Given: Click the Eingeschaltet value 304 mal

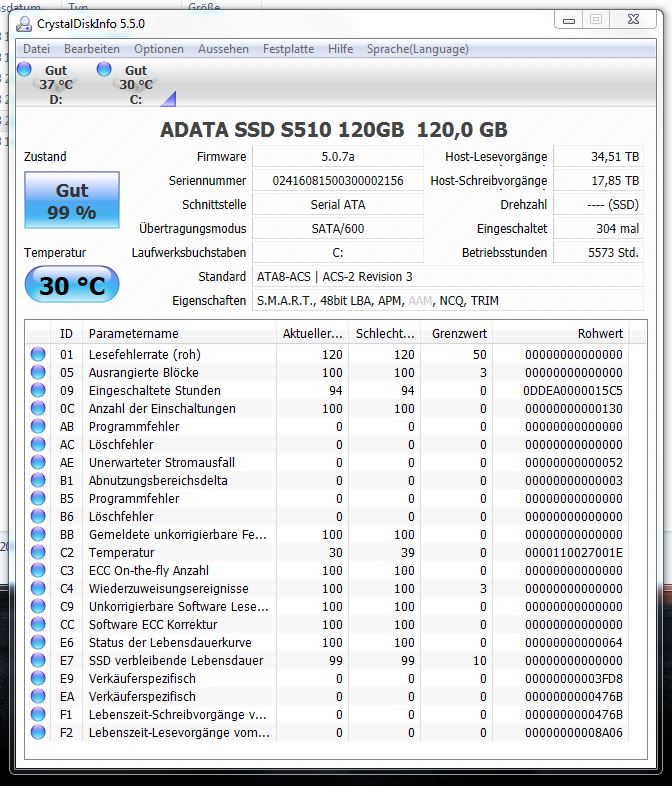Looking at the screenshot, I should pos(598,229).
